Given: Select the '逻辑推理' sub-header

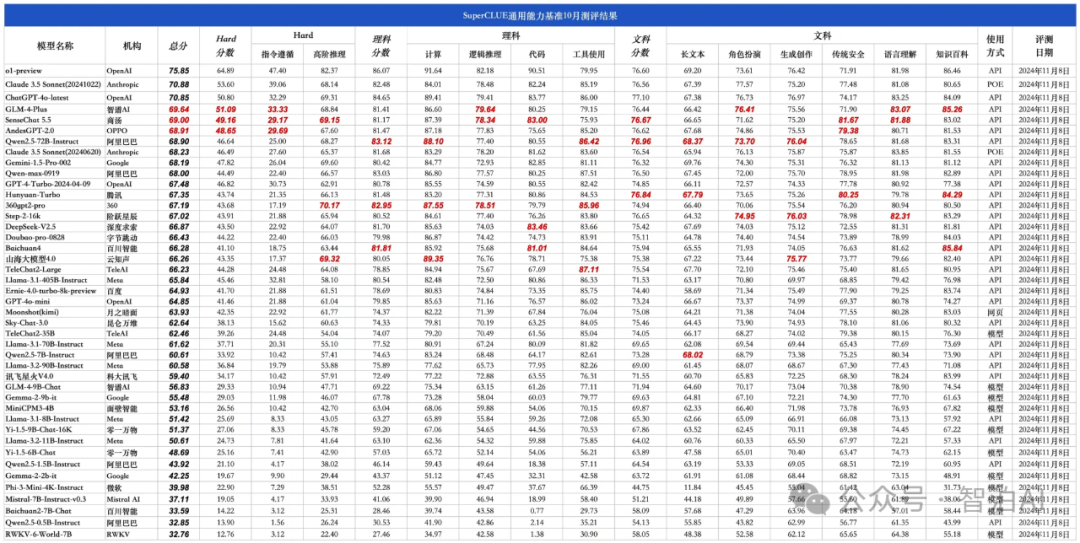Looking at the screenshot, I should tap(485, 54).
